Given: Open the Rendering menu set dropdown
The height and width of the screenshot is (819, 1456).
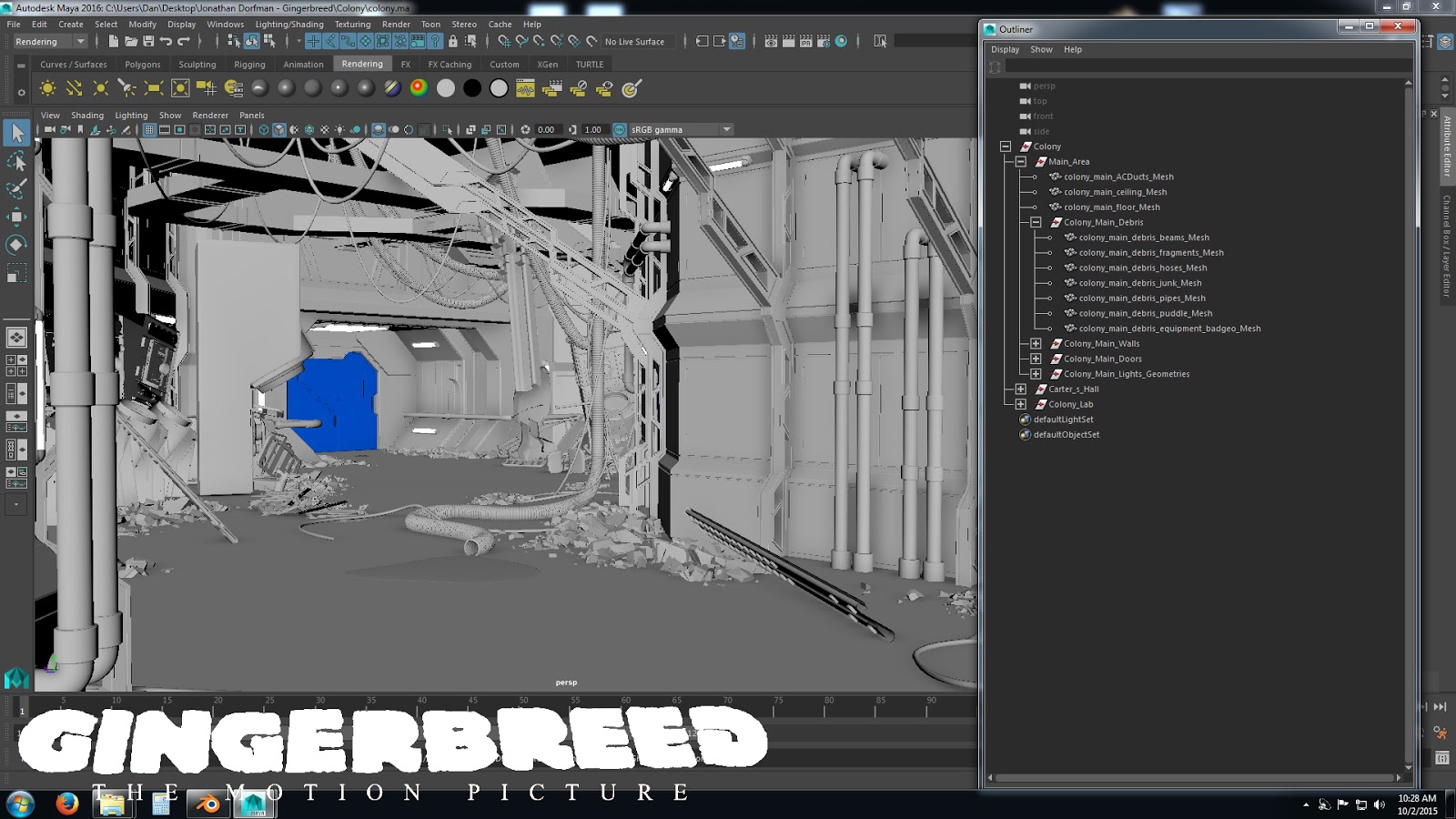Looking at the screenshot, I should tap(50, 41).
